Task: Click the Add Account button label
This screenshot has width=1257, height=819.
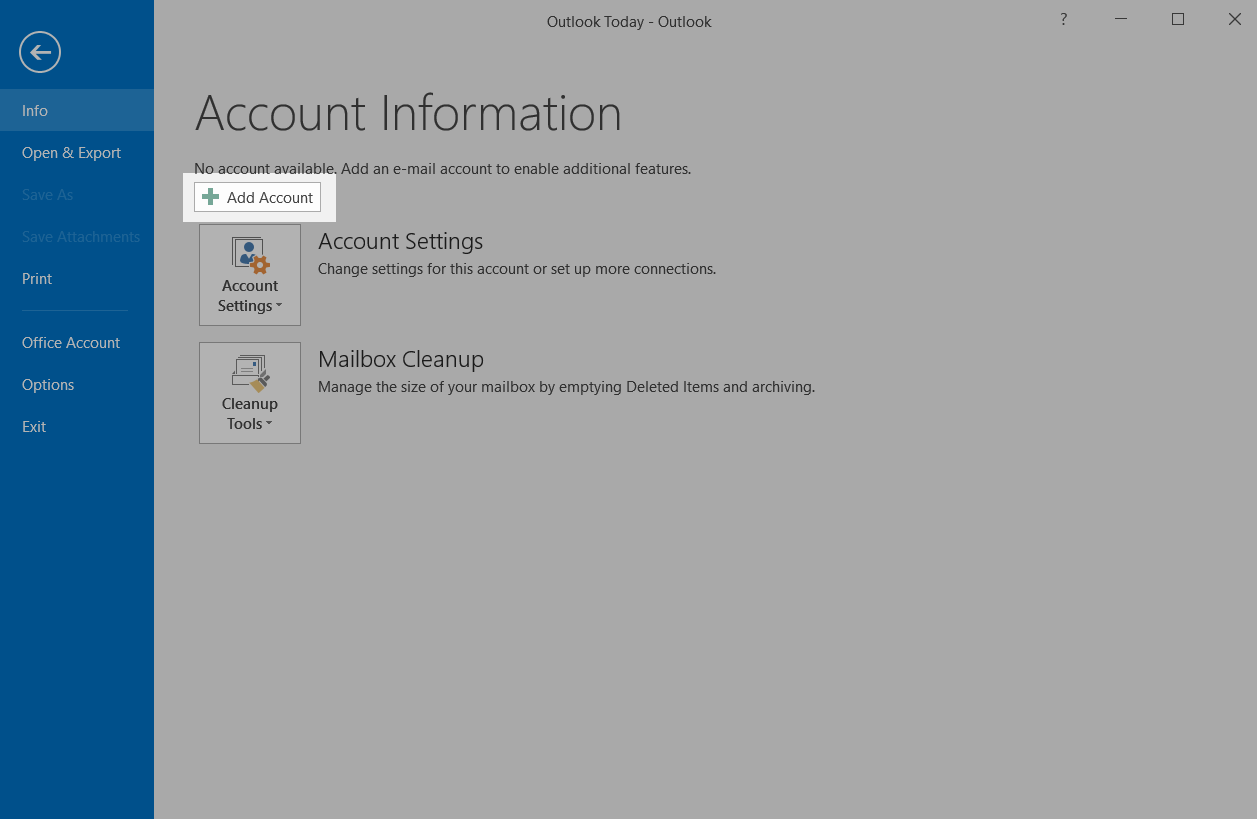Action: tap(270, 198)
